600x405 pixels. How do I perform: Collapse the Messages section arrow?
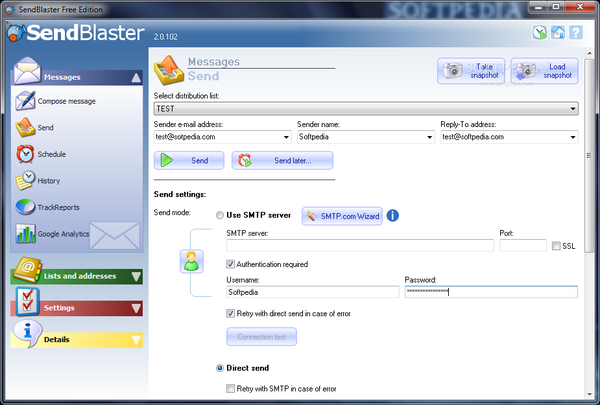pyautogui.click(x=136, y=78)
